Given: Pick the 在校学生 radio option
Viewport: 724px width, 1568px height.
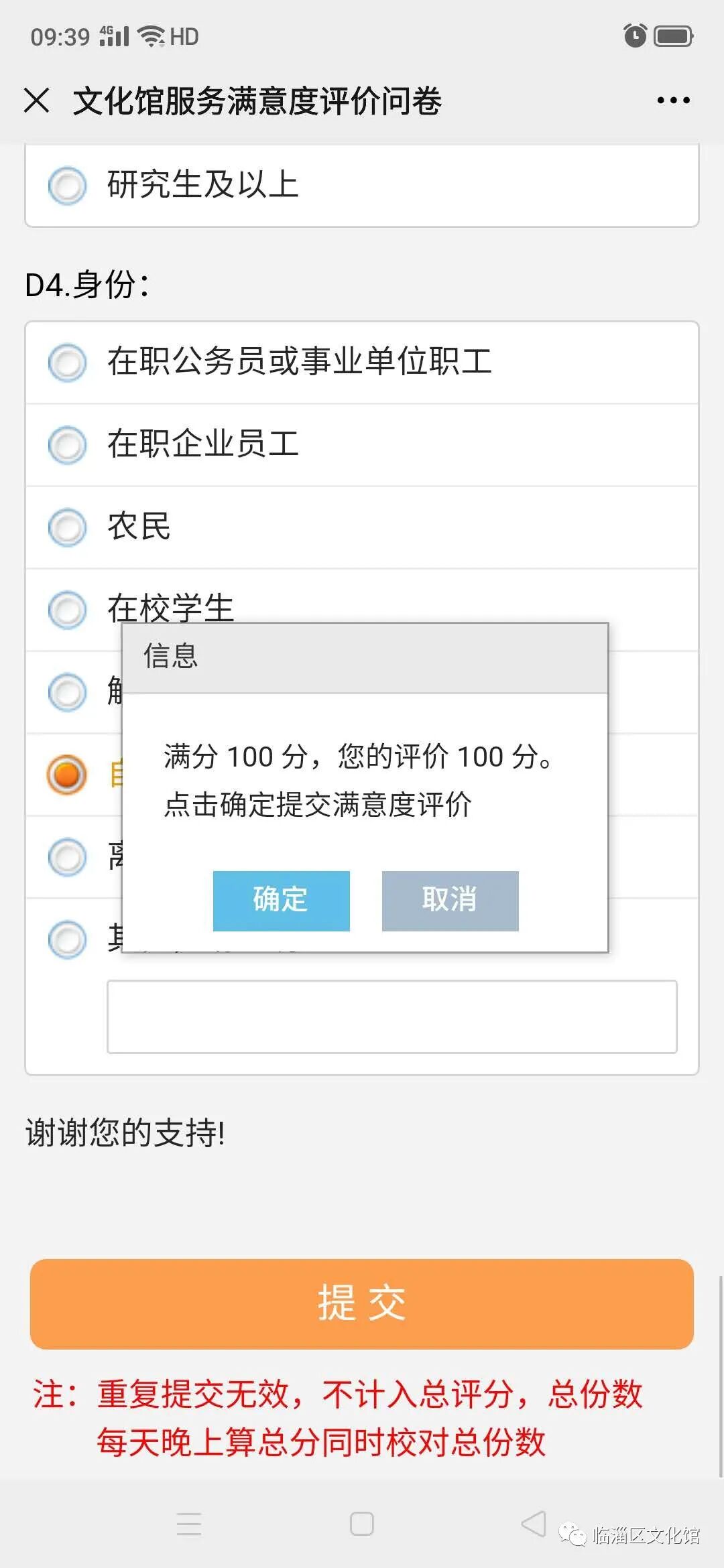Looking at the screenshot, I should point(68,610).
